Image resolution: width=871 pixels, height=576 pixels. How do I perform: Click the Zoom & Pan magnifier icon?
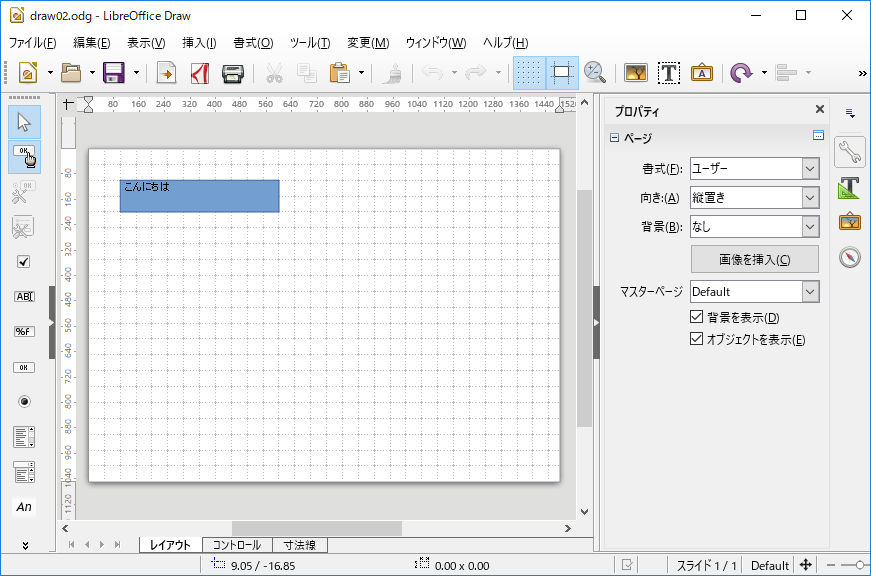click(595, 73)
